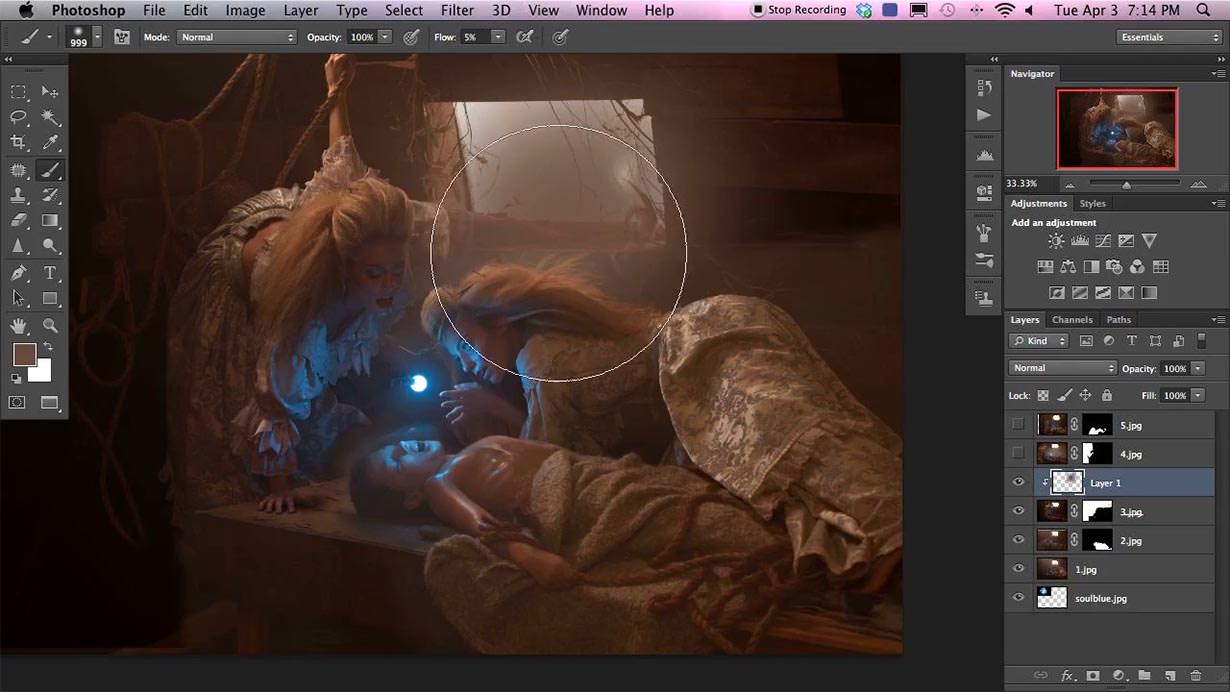The width and height of the screenshot is (1230, 692).
Task: Show the 5.jpg layer
Action: (x=1018, y=425)
